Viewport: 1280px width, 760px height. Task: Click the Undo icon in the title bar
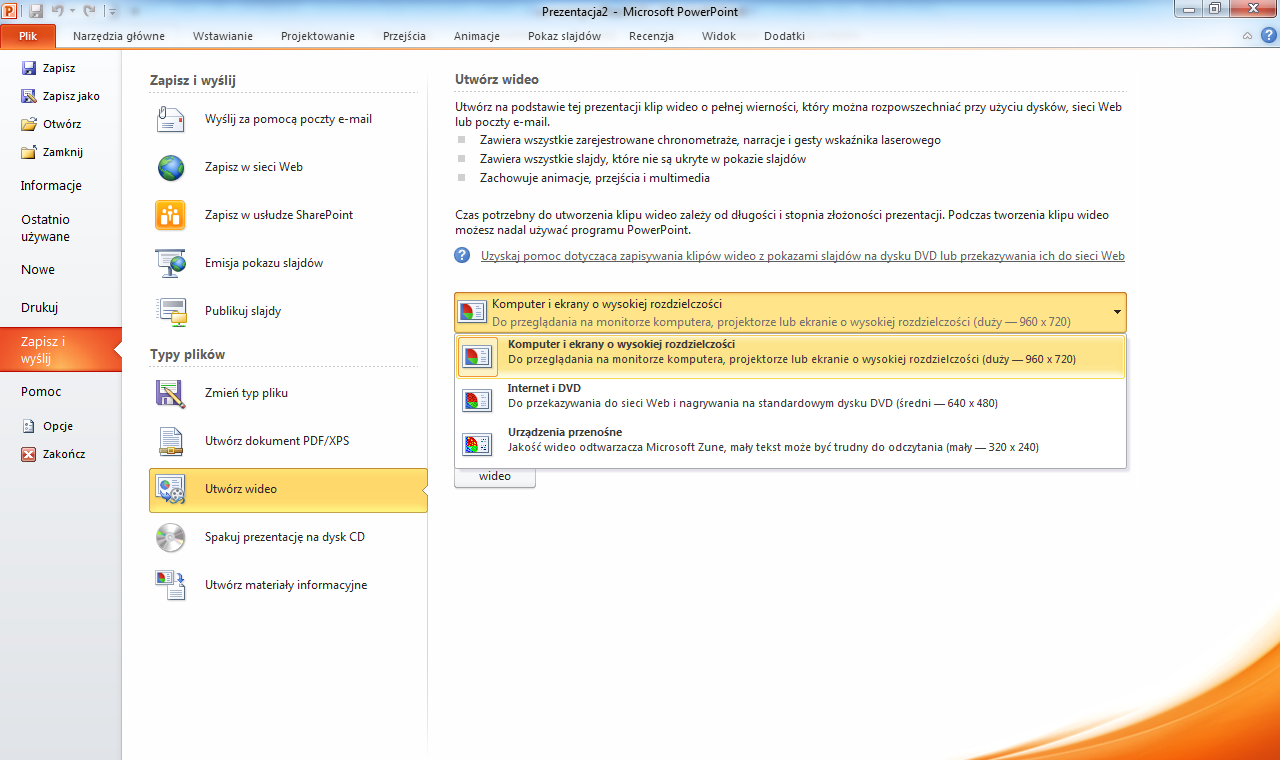point(58,11)
